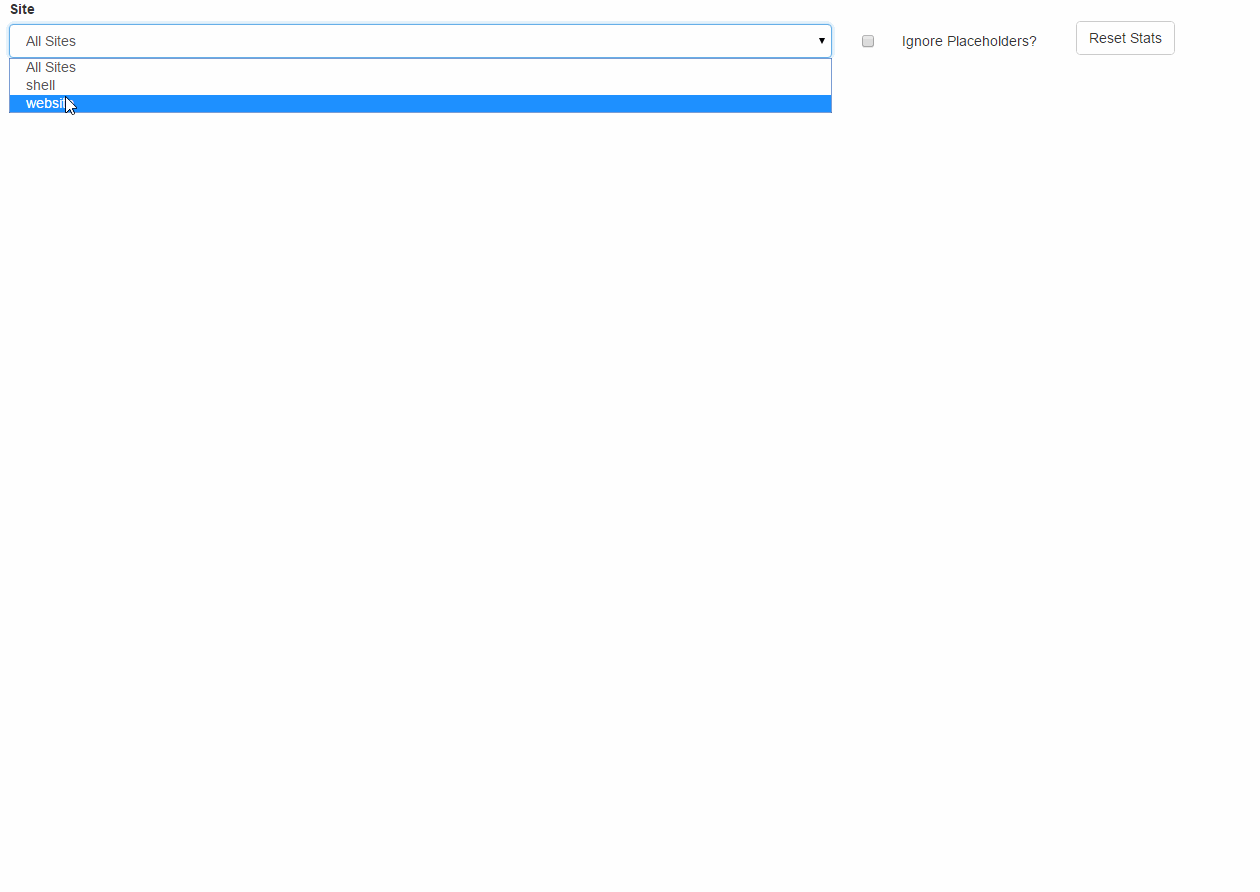Click the Reset Stats button

[1125, 38]
